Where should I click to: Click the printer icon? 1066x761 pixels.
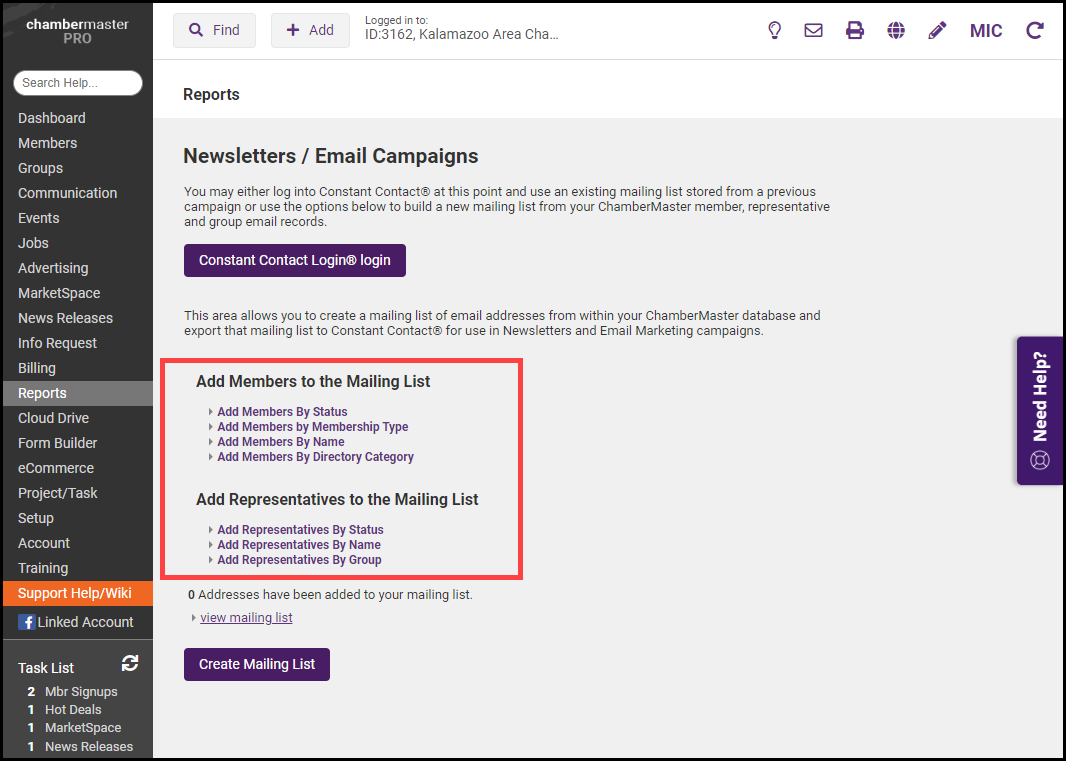click(x=855, y=30)
